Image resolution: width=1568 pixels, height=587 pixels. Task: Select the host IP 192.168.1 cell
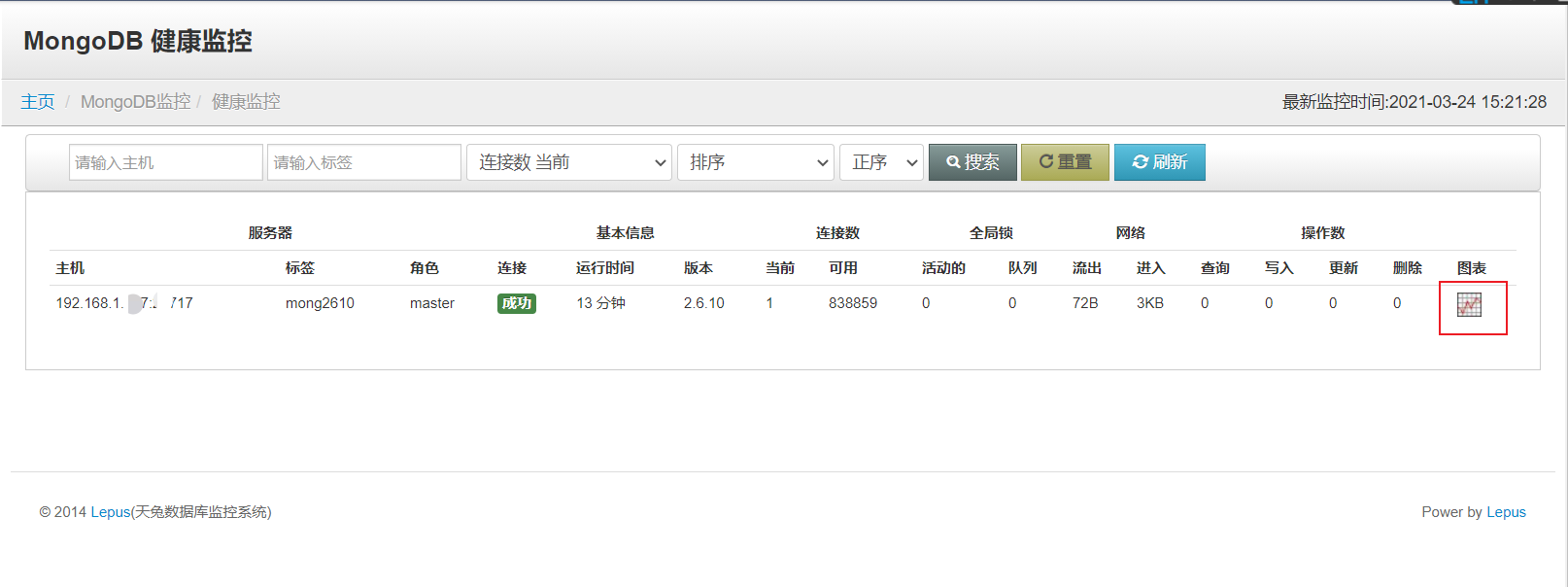coord(123,303)
